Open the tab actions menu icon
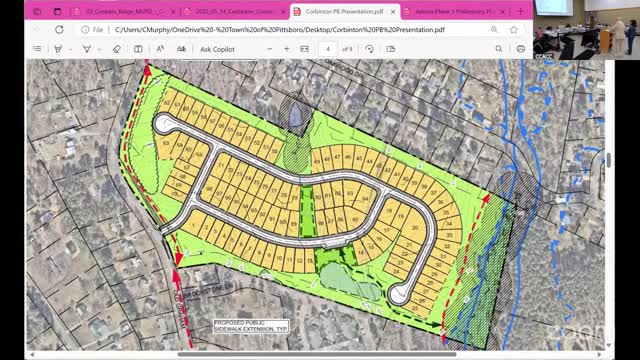The width and height of the screenshot is (640, 360). point(58,12)
